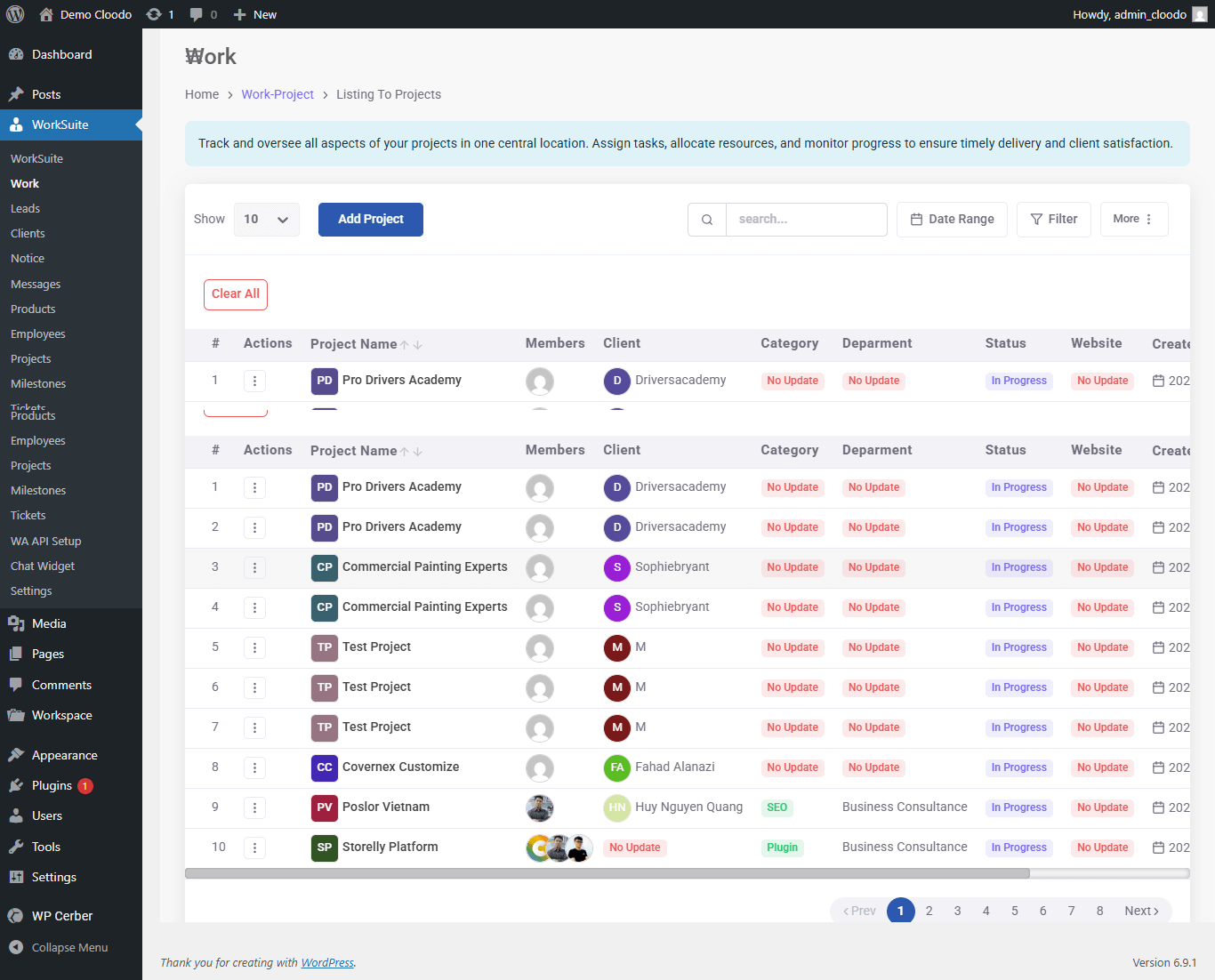Open the Plugins menu in sidebar

52,785
